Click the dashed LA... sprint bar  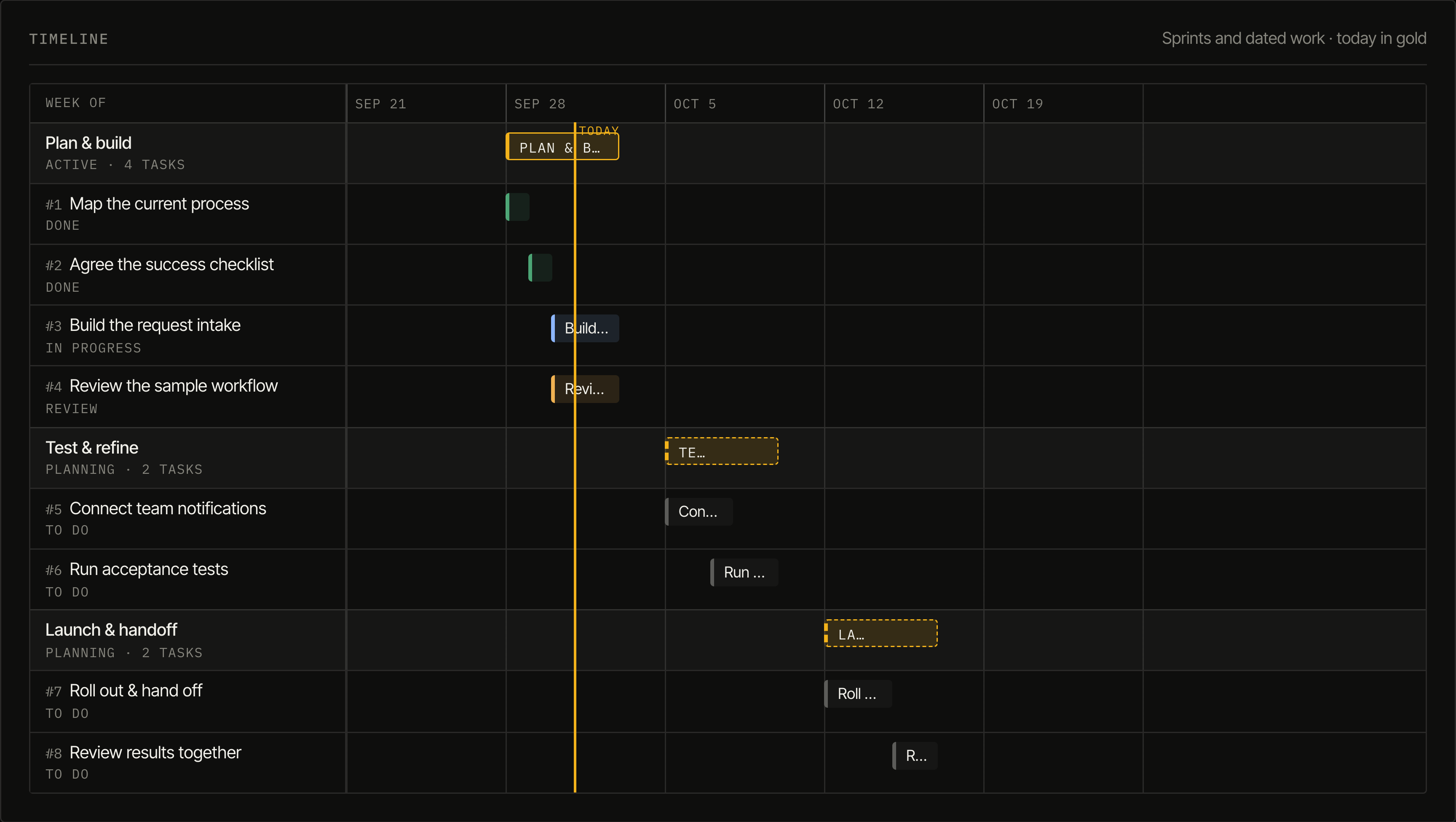(881, 634)
